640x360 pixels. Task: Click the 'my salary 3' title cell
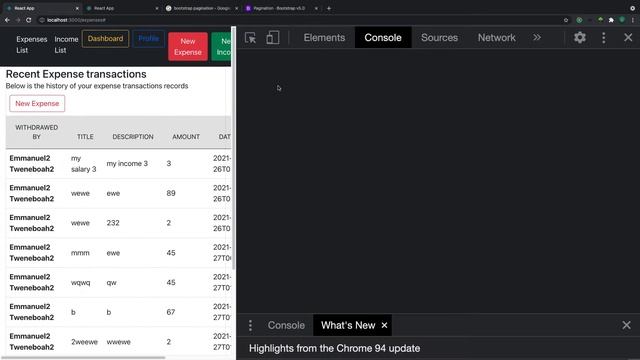coord(84,164)
